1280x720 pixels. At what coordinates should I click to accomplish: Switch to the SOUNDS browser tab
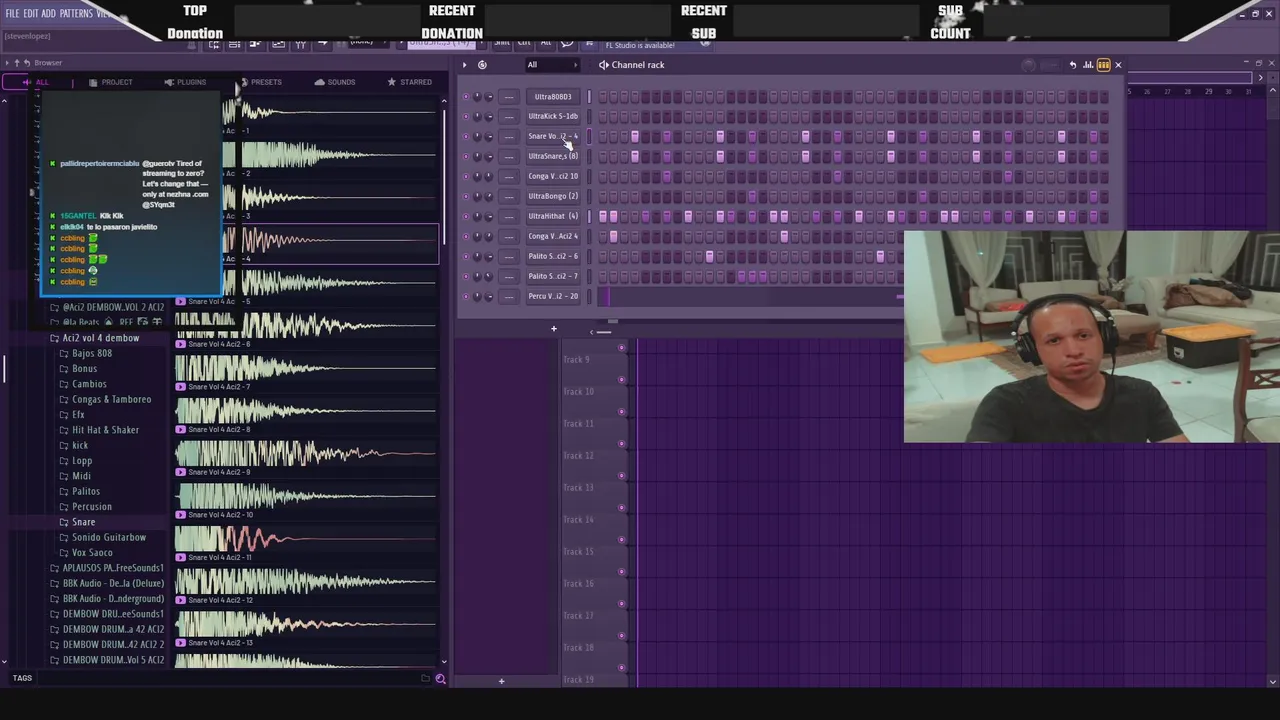coord(335,82)
